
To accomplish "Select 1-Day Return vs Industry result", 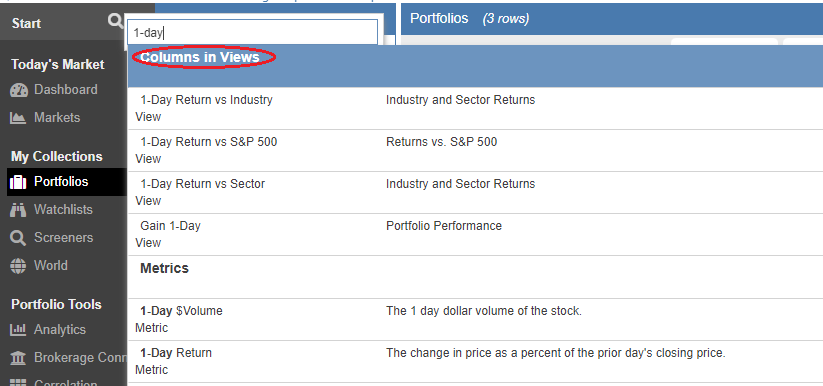I will pos(475,108).
